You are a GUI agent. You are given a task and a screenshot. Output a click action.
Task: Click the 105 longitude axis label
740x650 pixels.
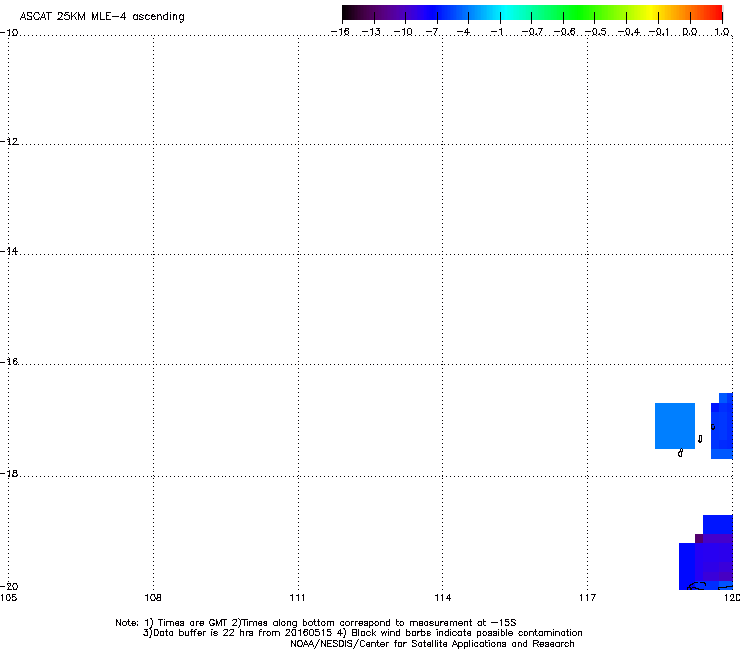click(8, 598)
